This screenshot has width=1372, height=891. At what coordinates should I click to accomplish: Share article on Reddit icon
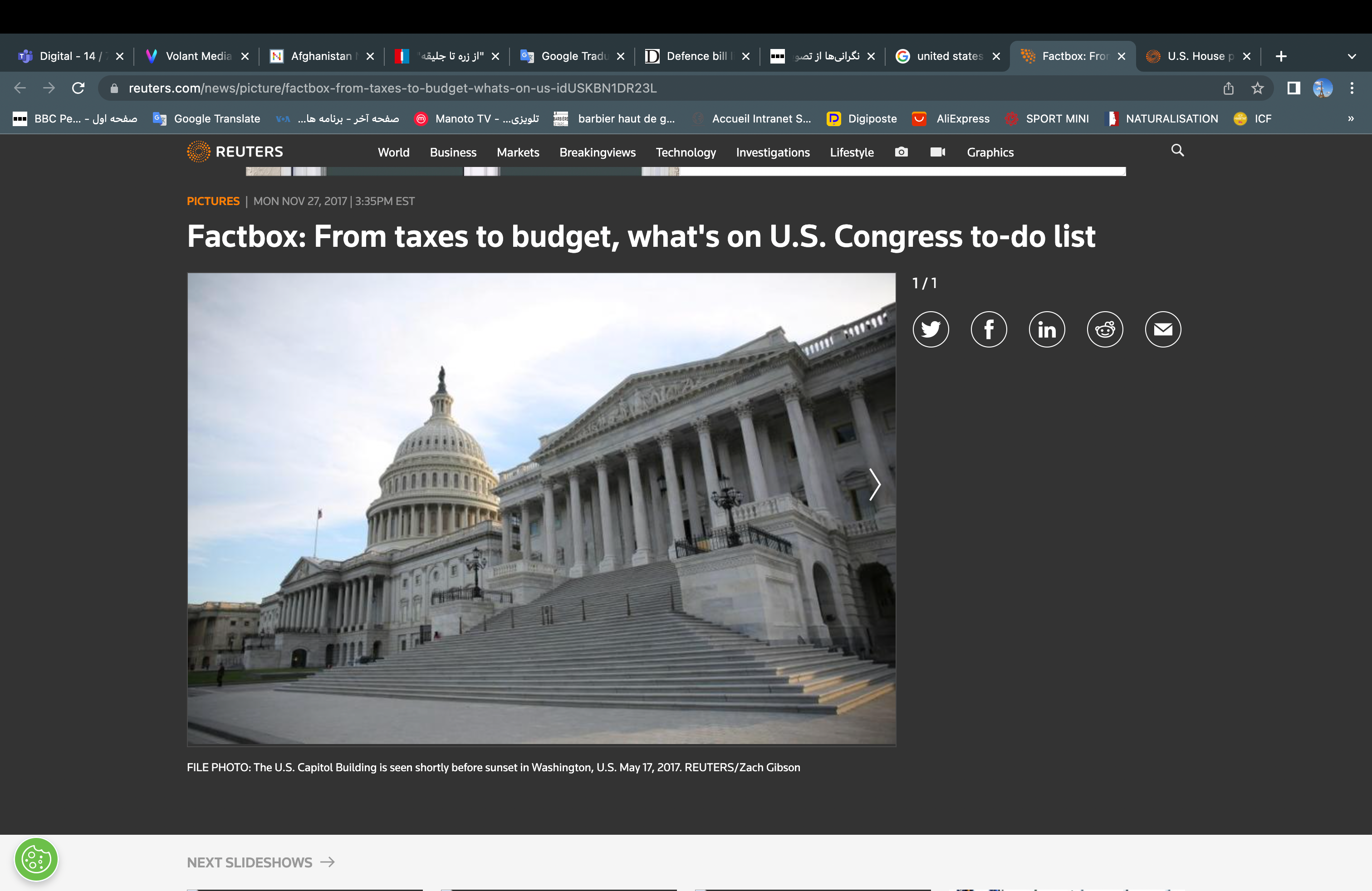pos(1104,330)
